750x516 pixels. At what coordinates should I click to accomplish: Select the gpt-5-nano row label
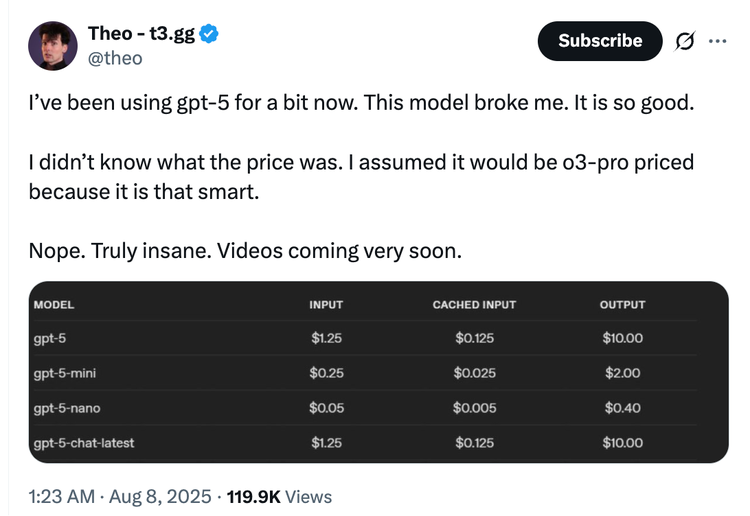pyautogui.click(x=66, y=408)
